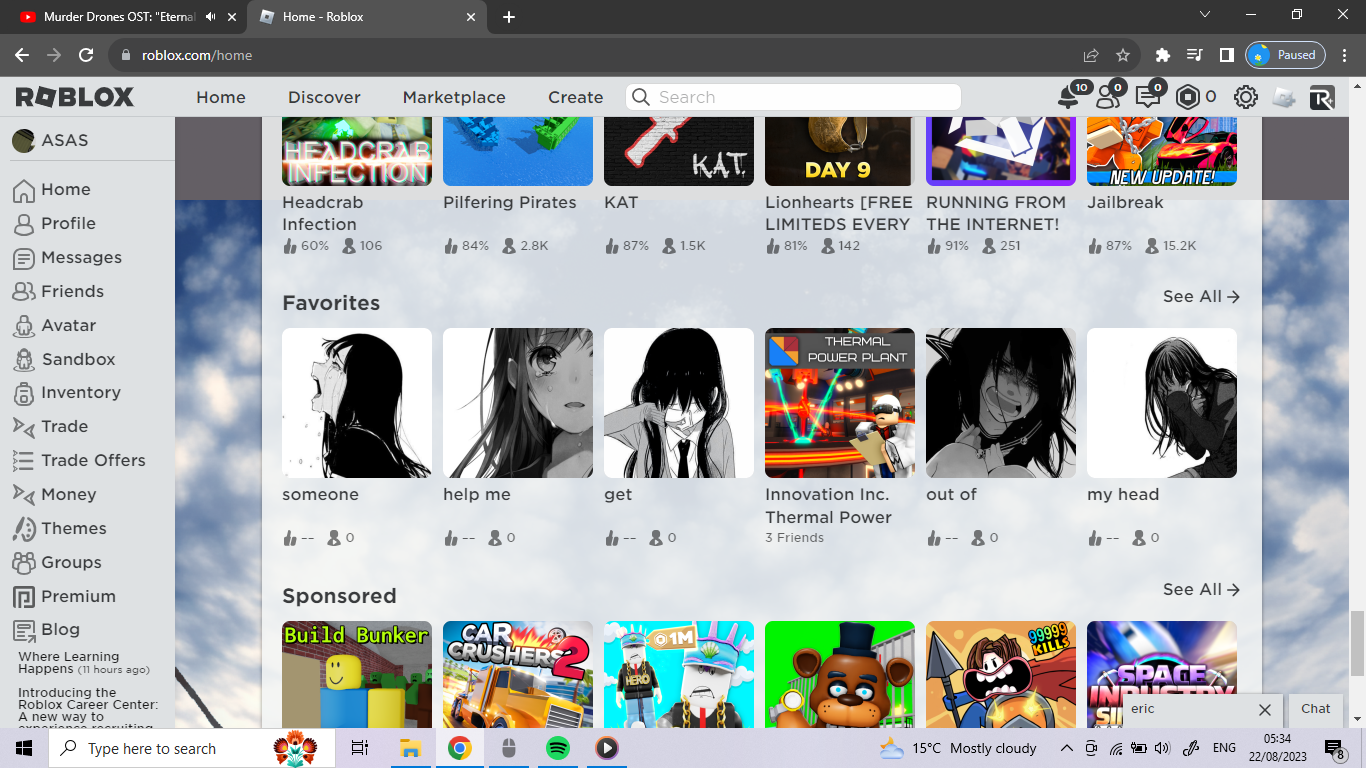Go to the Marketplace nav tab
The width and height of the screenshot is (1366, 768).
point(454,97)
